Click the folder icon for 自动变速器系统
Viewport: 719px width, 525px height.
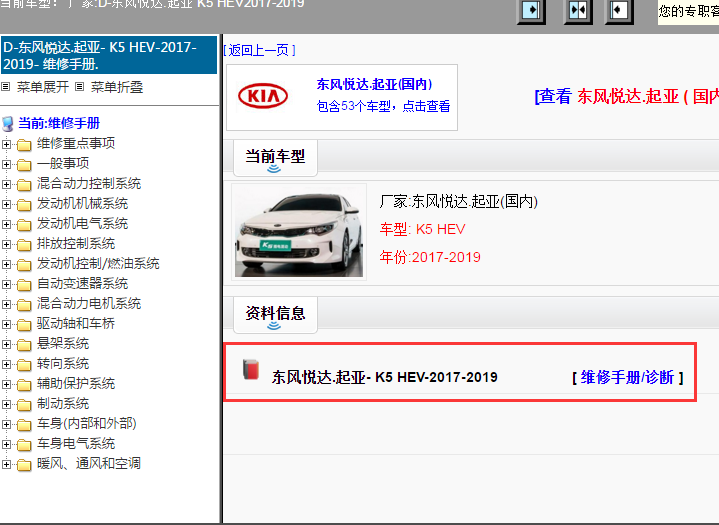[24, 285]
